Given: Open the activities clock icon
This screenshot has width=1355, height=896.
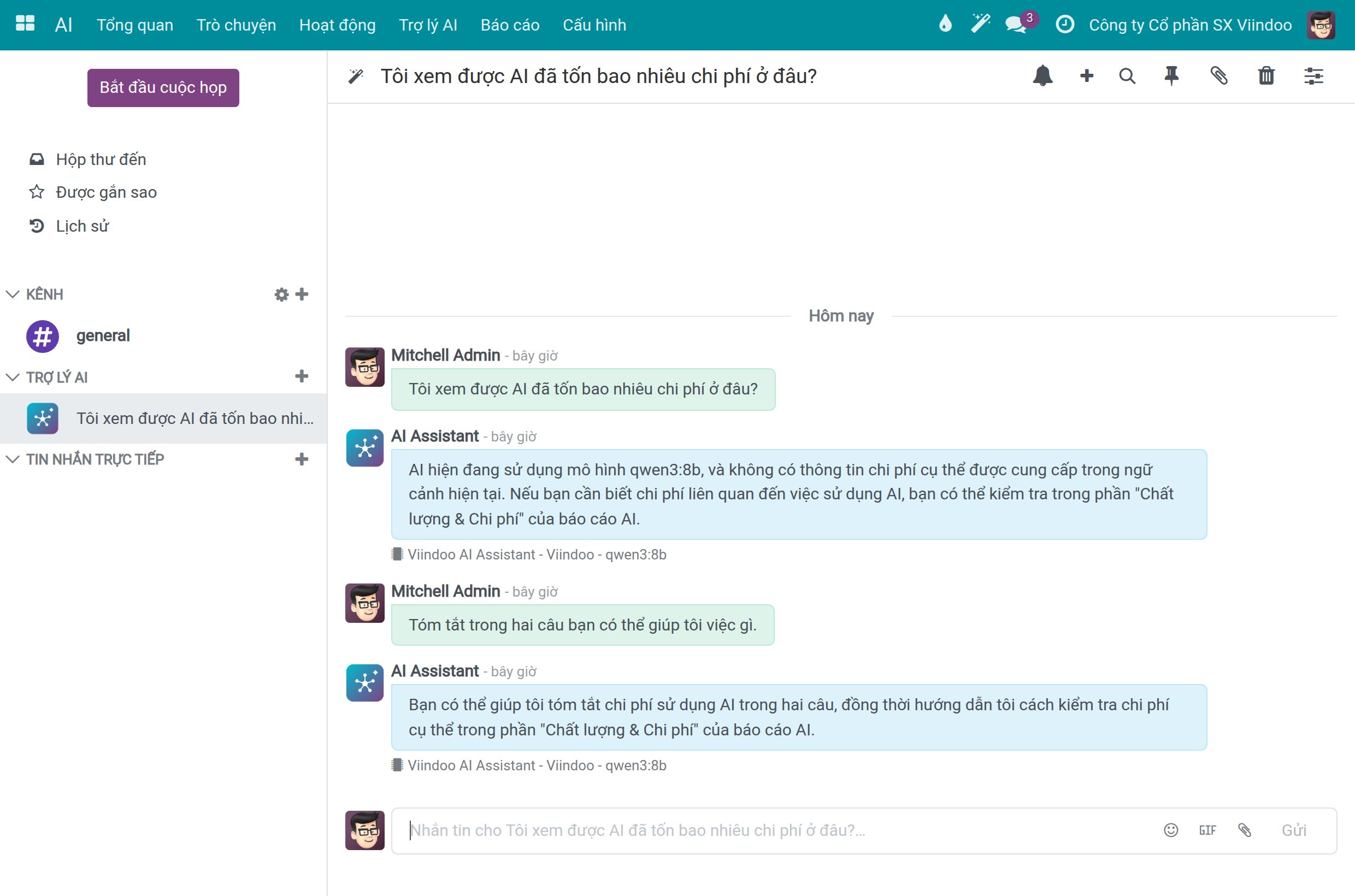Looking at the screenshot, I should pos(1064,25).
